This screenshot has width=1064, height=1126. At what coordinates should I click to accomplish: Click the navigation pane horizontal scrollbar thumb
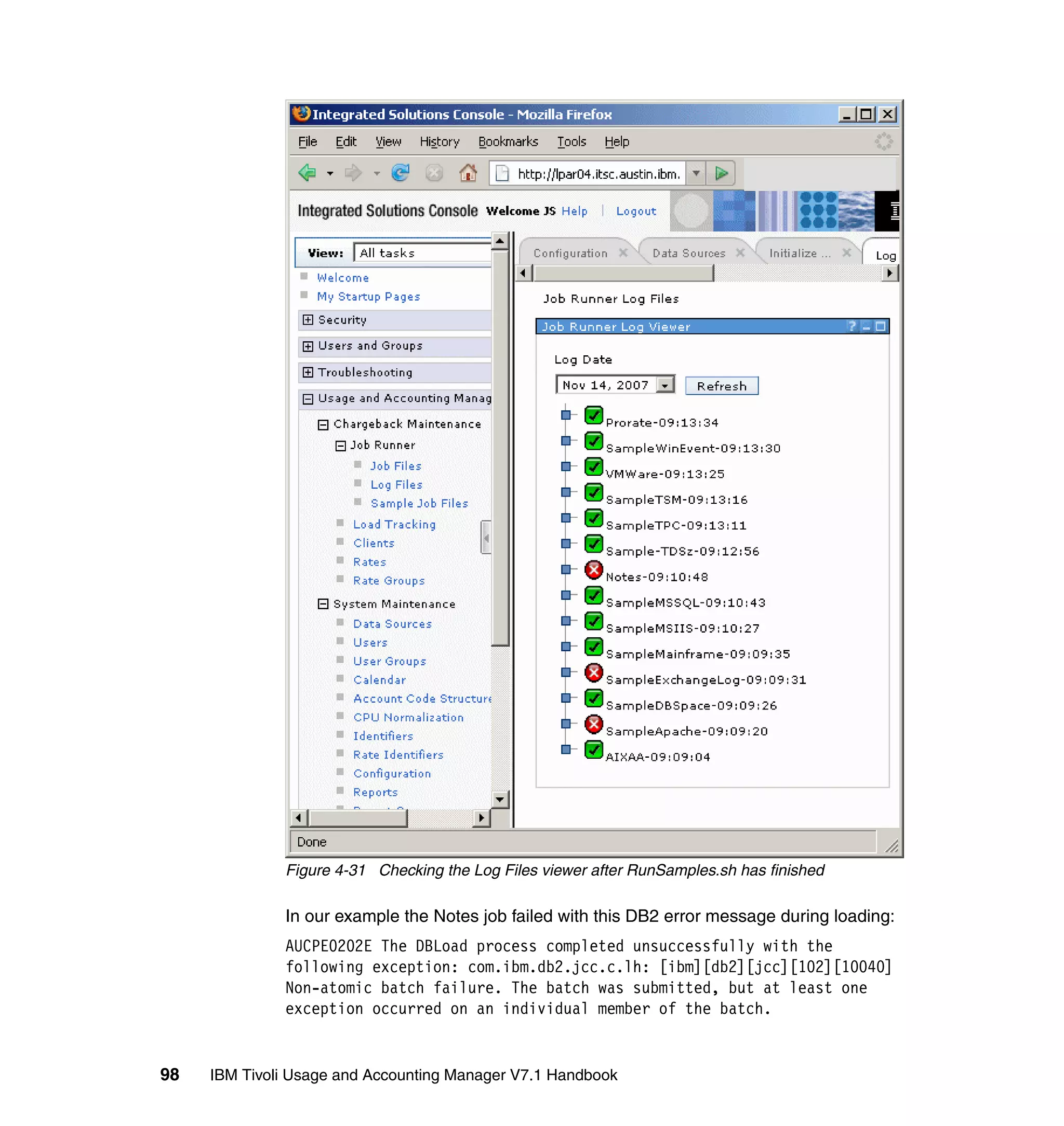(x=357, y=817)
